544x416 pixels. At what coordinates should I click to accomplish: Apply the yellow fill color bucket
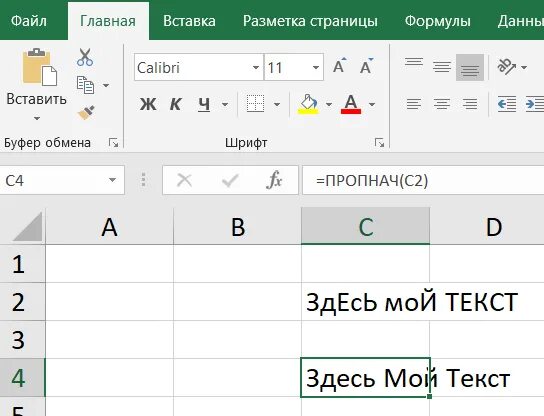(x=308, y=104)
